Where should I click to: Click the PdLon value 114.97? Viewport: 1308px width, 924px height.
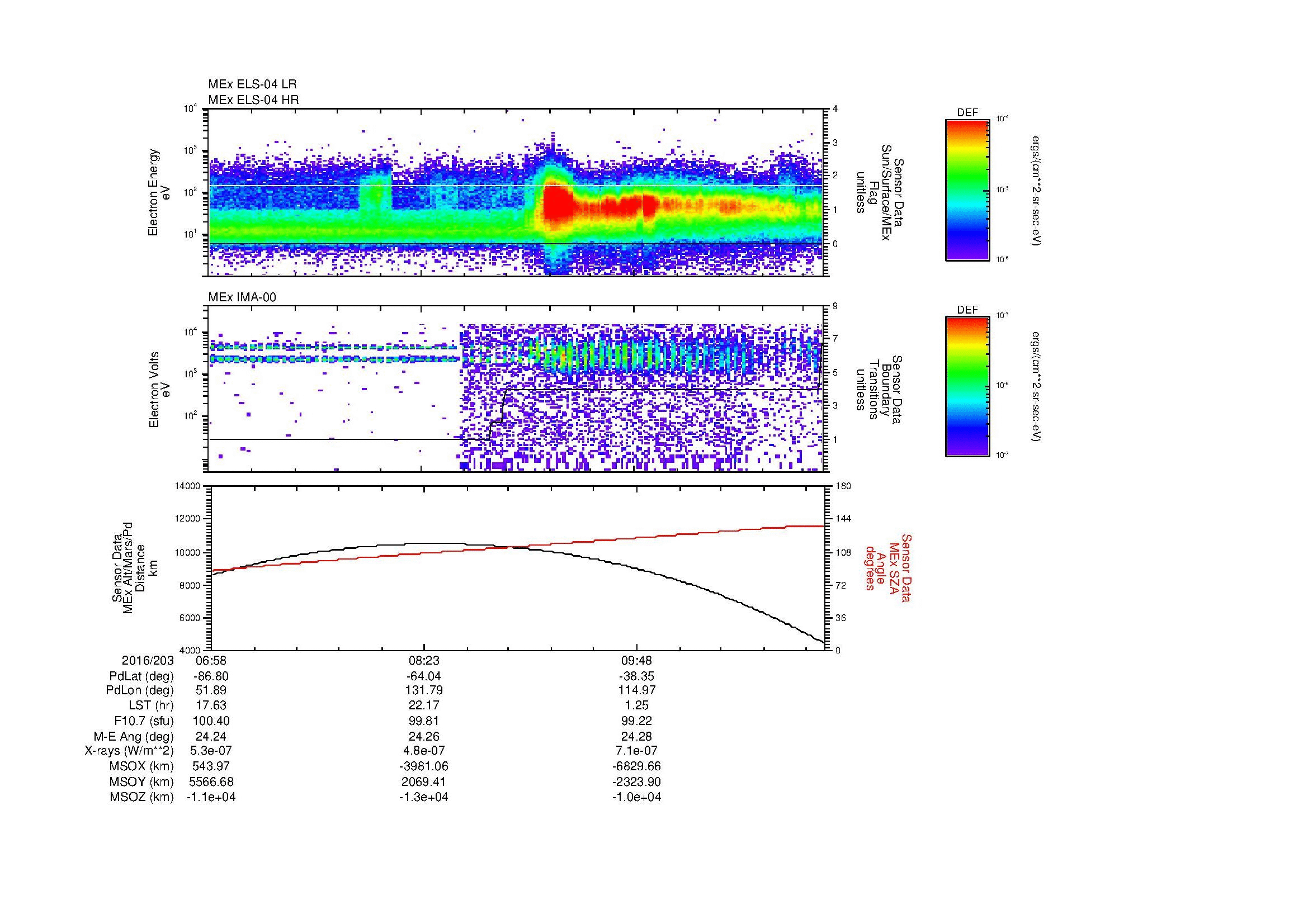coord(636,690)
